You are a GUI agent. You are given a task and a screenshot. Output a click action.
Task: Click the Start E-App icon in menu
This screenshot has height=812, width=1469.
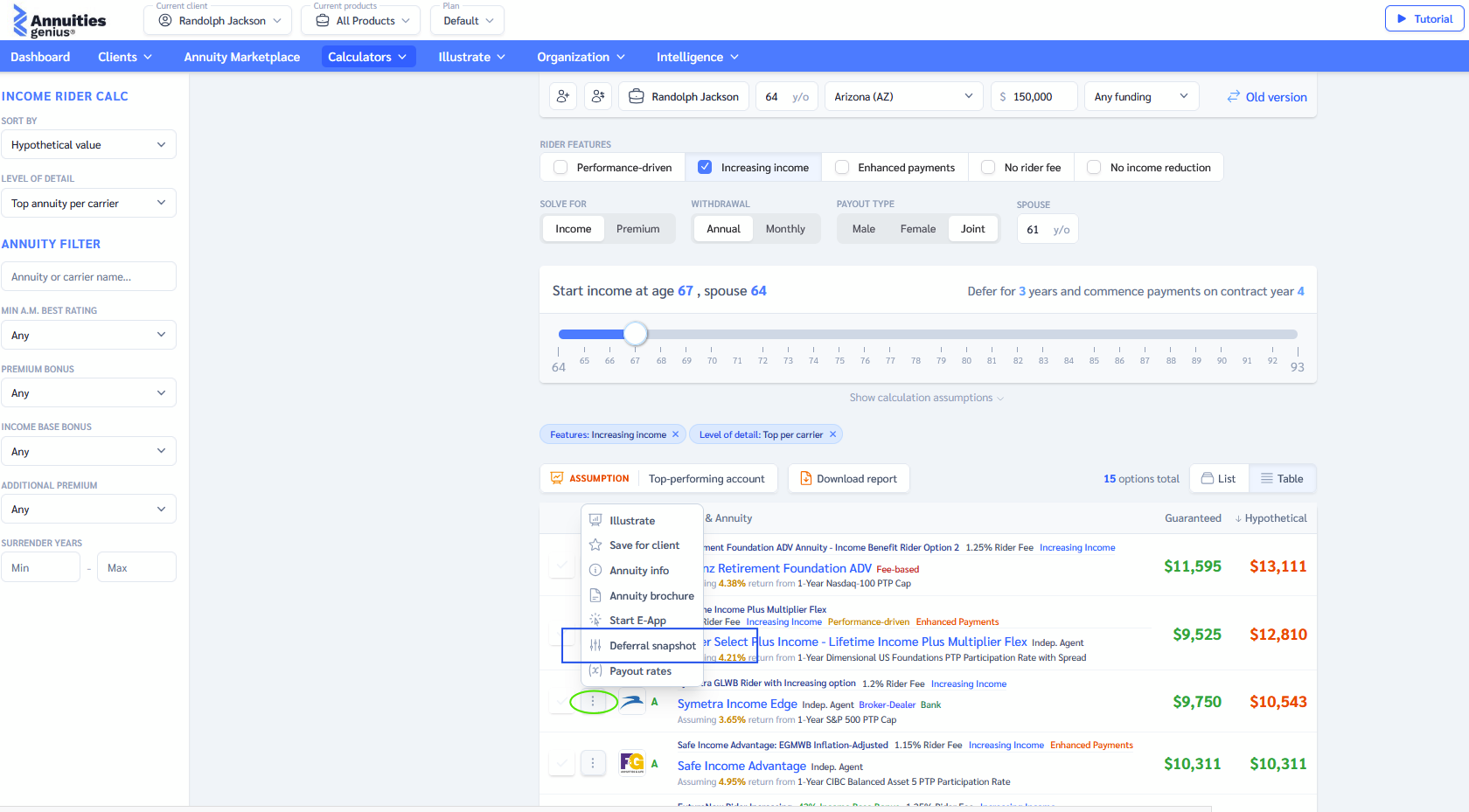point(595,621)
